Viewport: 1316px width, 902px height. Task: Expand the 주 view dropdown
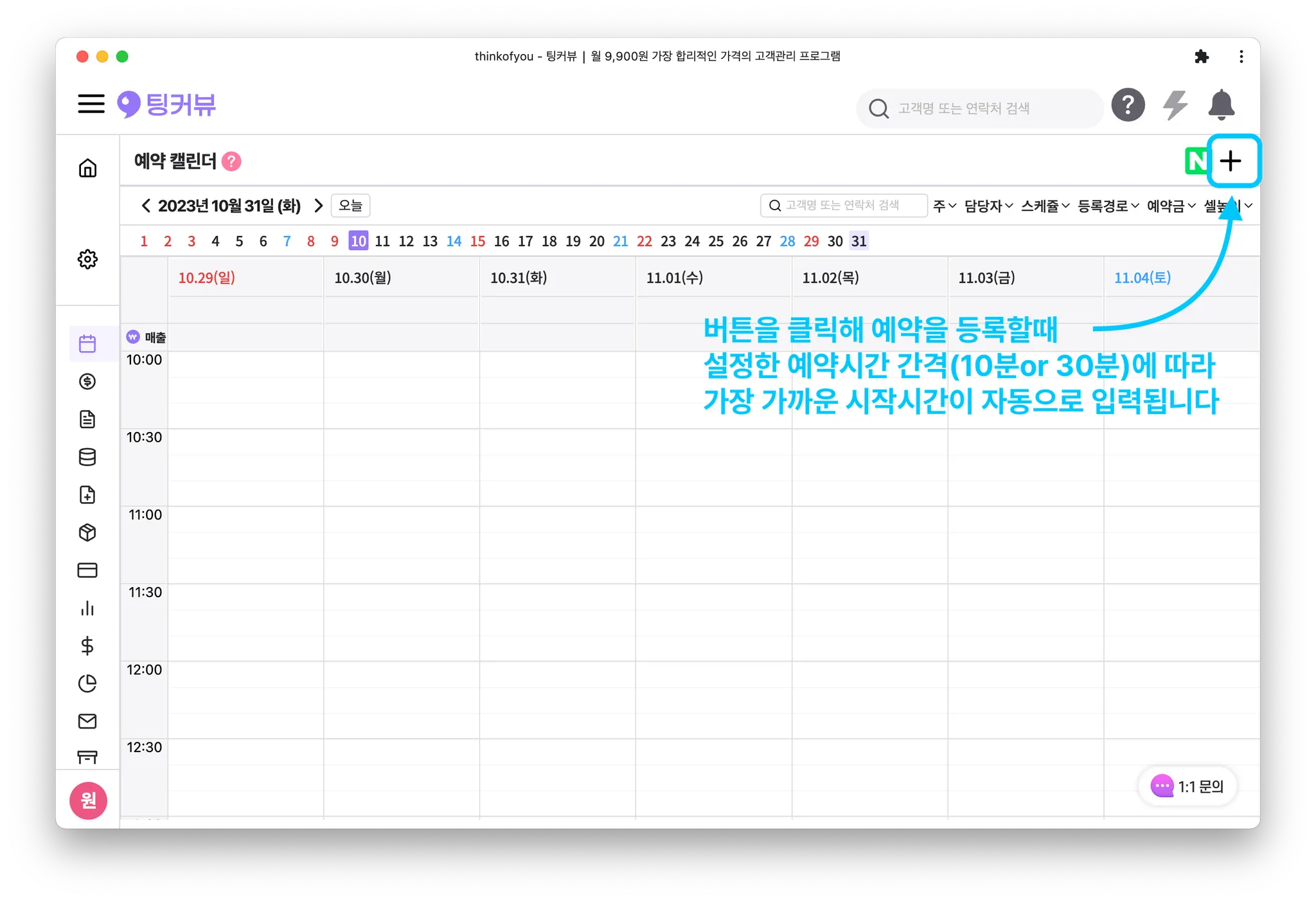[944, 206]
